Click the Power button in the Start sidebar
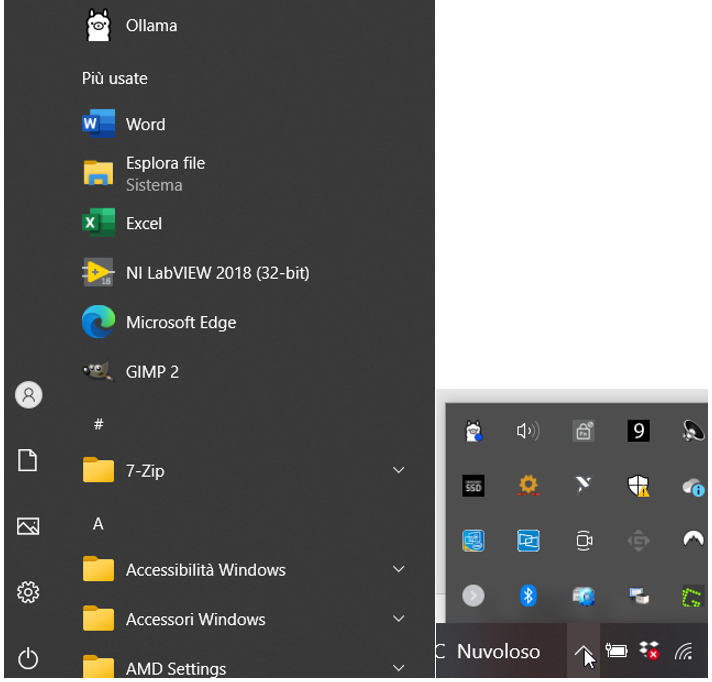Image resolution: width=712 pixels, height=682 pixels. coord(28,658)
